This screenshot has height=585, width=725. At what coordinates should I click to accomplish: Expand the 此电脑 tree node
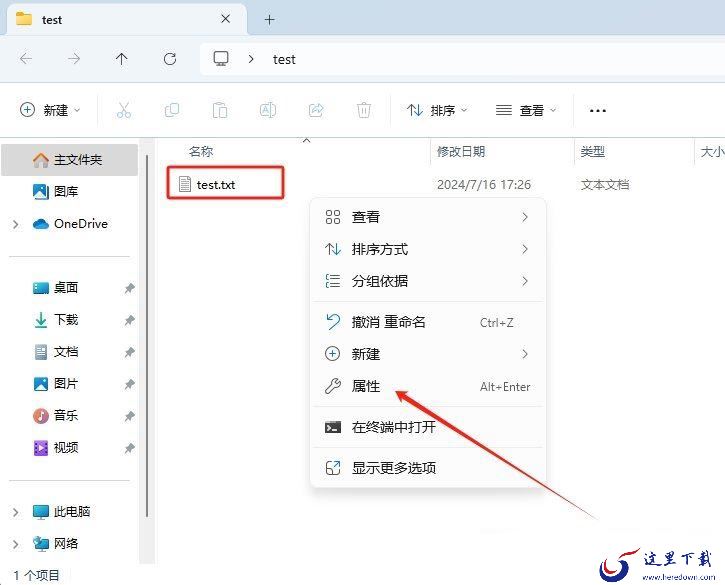click(16, 512)
